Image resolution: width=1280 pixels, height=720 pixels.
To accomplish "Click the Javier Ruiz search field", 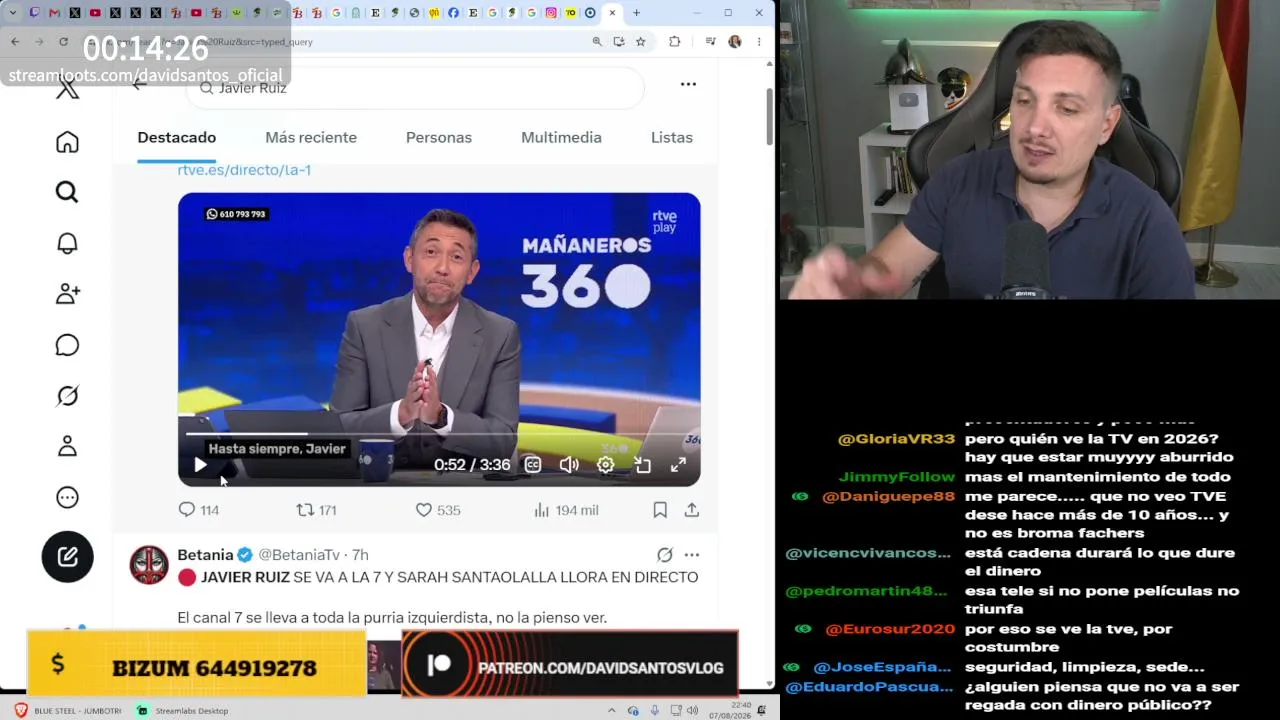I will [414, 88].
